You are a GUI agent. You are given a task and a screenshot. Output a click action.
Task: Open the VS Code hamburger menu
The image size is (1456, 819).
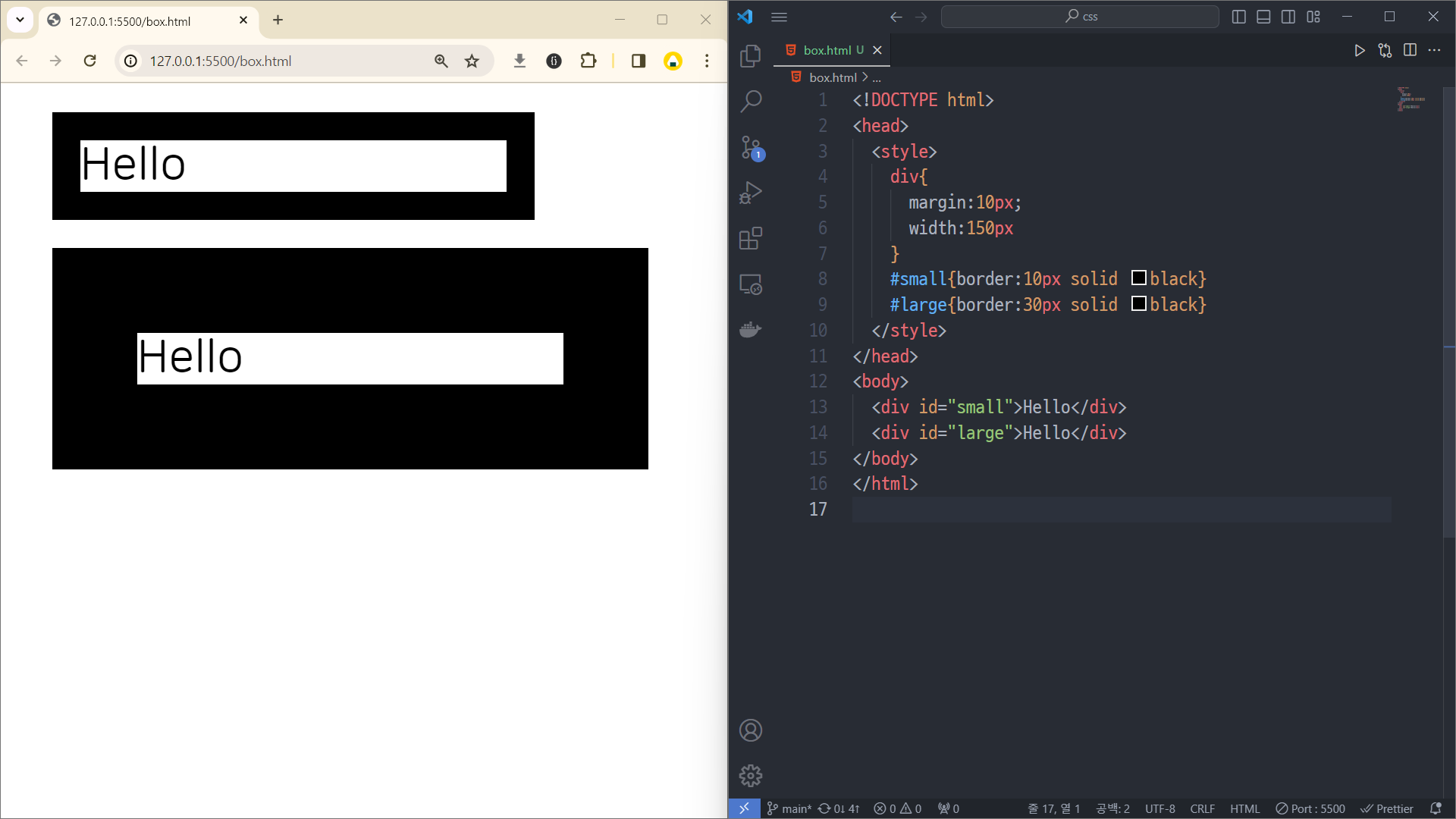point(779,17)
